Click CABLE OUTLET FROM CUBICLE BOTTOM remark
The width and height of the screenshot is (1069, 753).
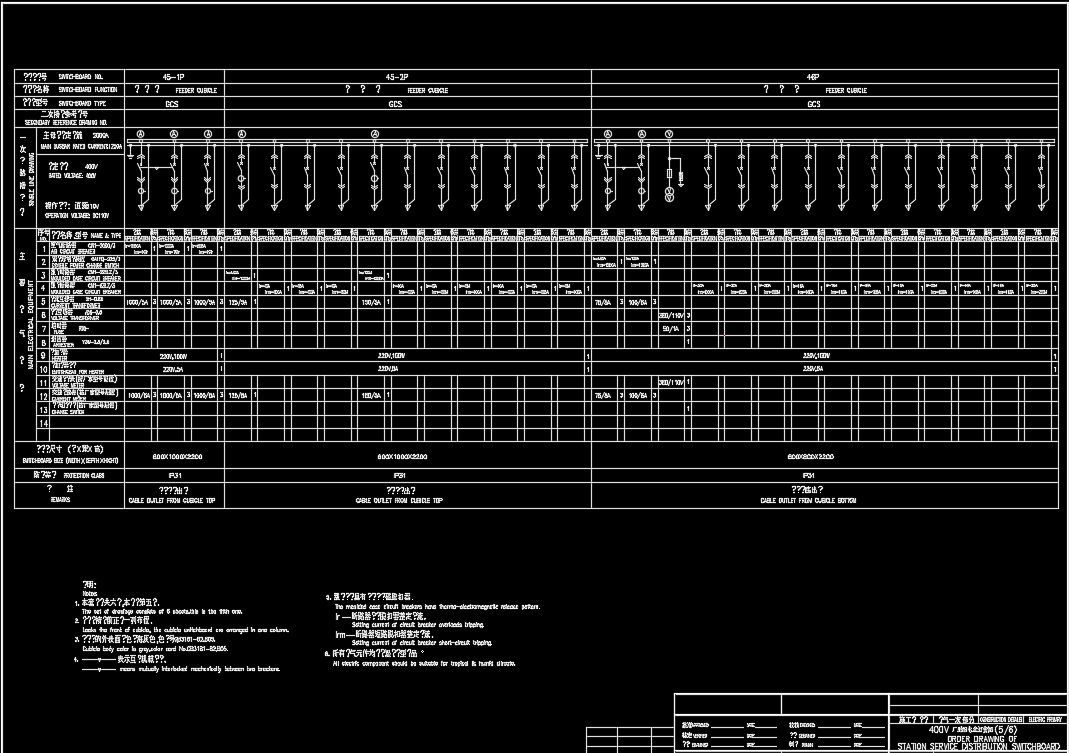[x=809, y=501]
